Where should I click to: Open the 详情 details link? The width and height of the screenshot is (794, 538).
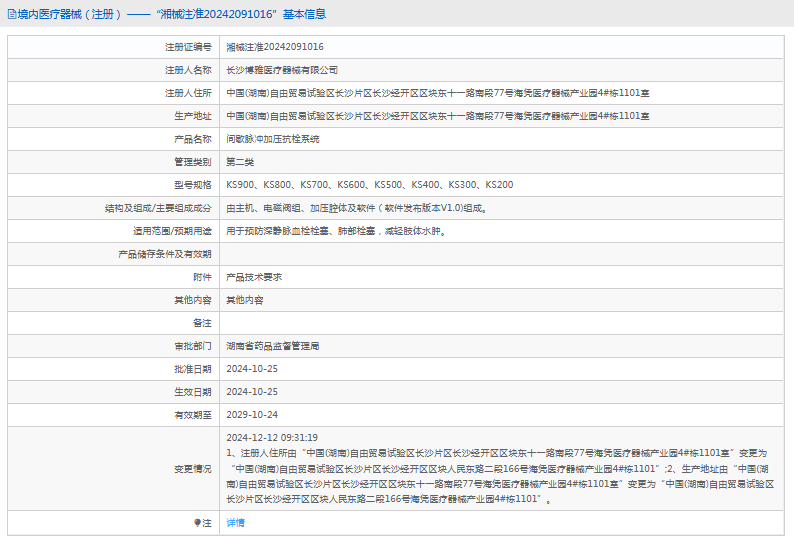(x=235, y=523)
